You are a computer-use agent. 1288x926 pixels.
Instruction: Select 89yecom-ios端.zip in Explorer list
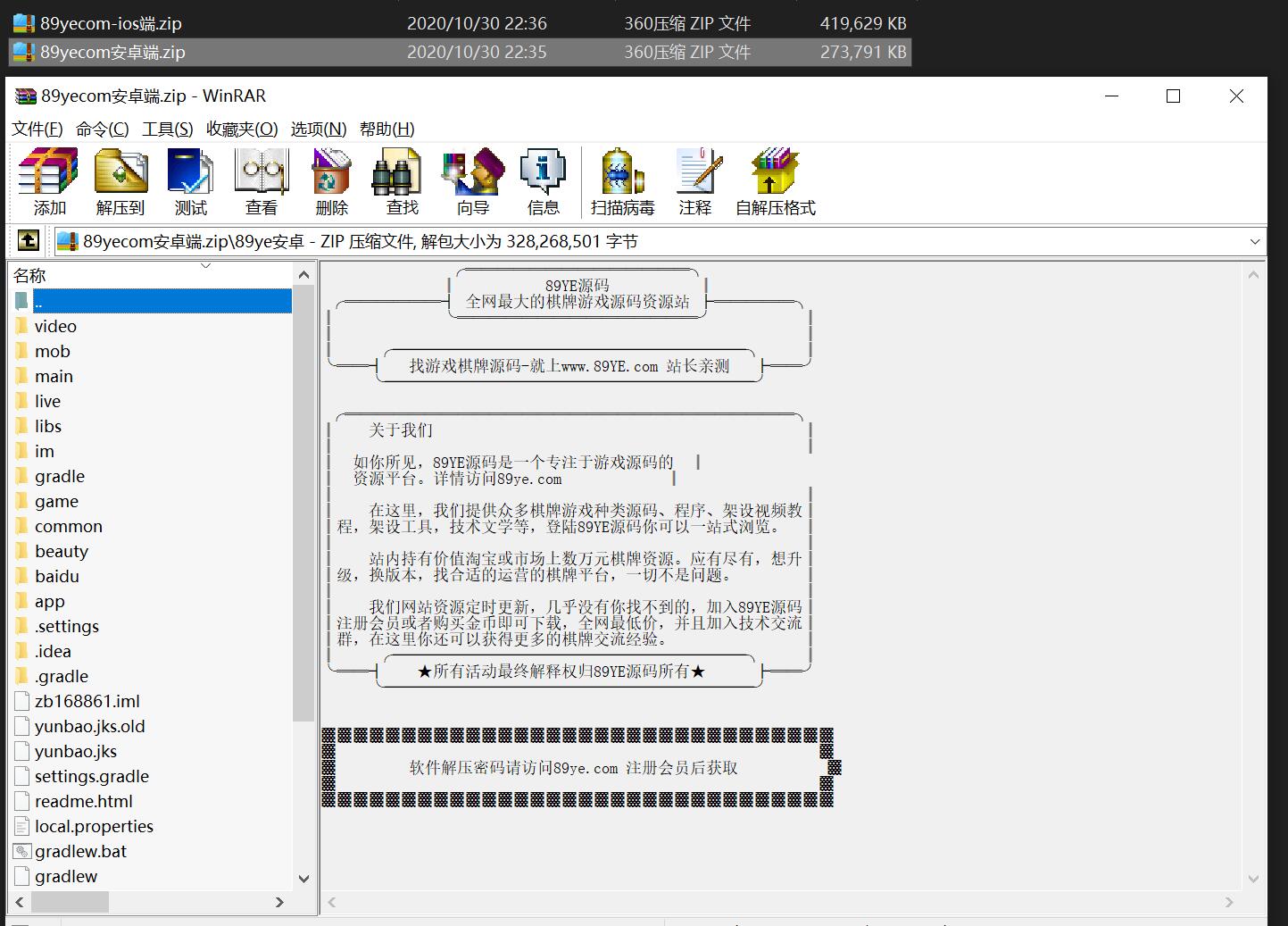[x=112, y=24]
